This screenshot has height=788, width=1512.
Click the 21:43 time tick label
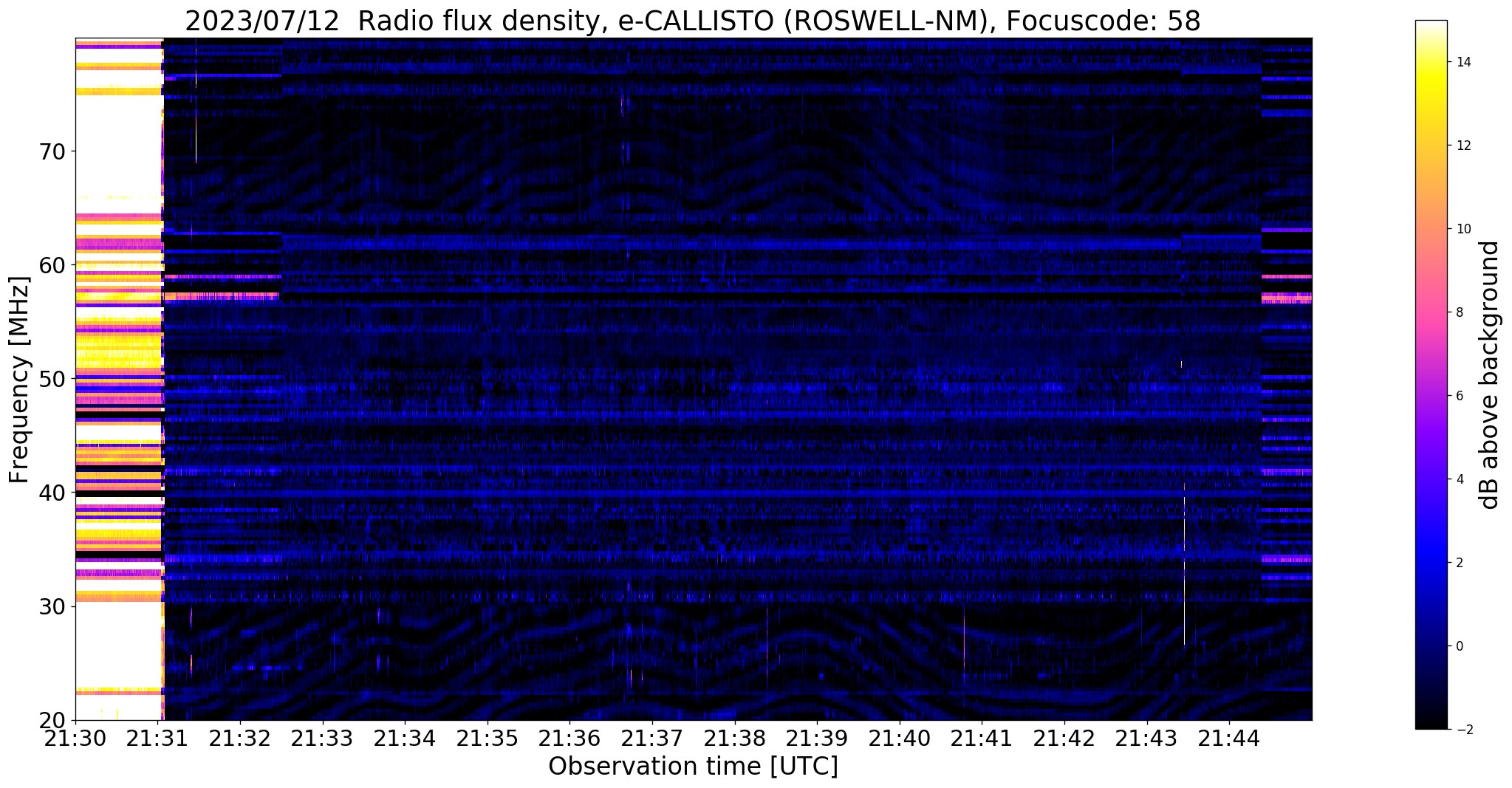1147,738
